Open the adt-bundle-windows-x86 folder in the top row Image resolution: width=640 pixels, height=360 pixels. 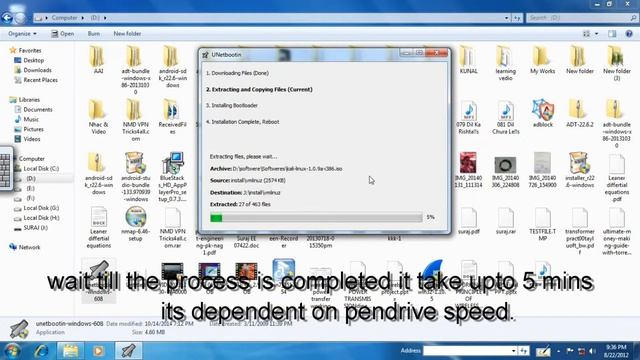[136, 69]
